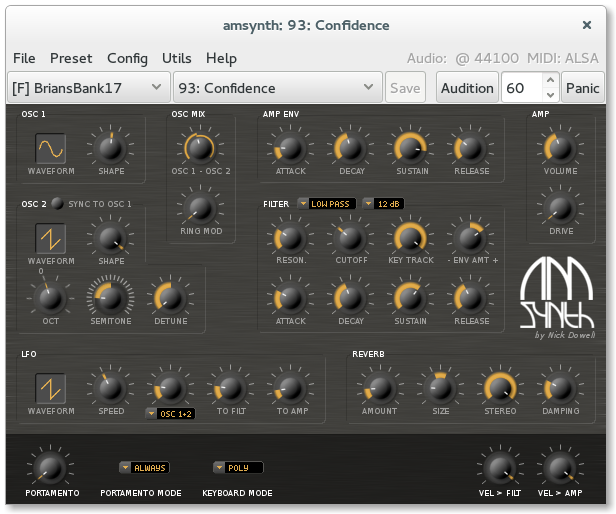Click the Amp Env Attack knob
The width and height of the screenshot is (616, 514).
point(291,148)
